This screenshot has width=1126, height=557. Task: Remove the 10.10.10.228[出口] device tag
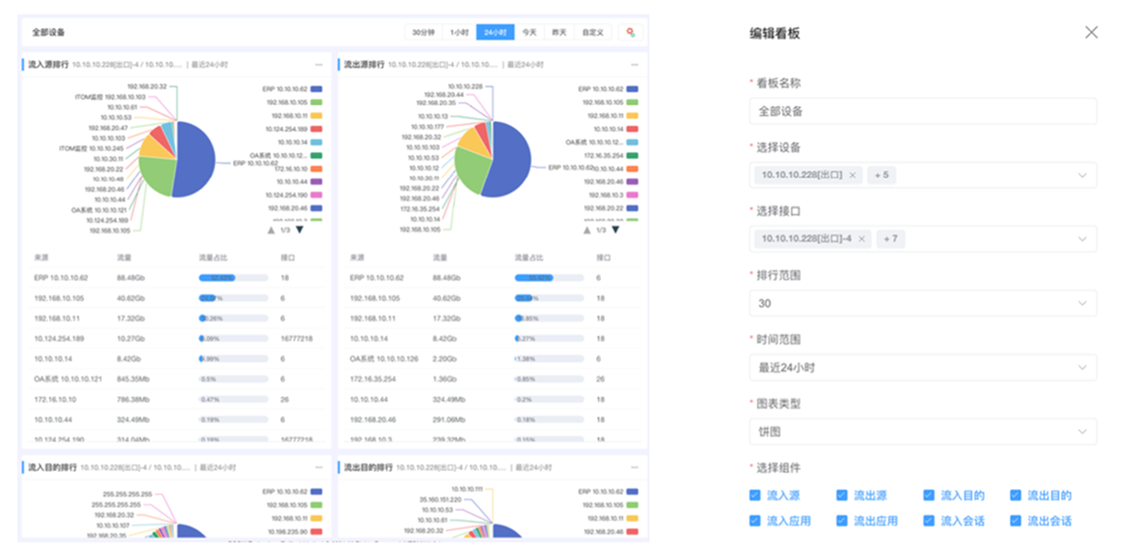(852, 175)
